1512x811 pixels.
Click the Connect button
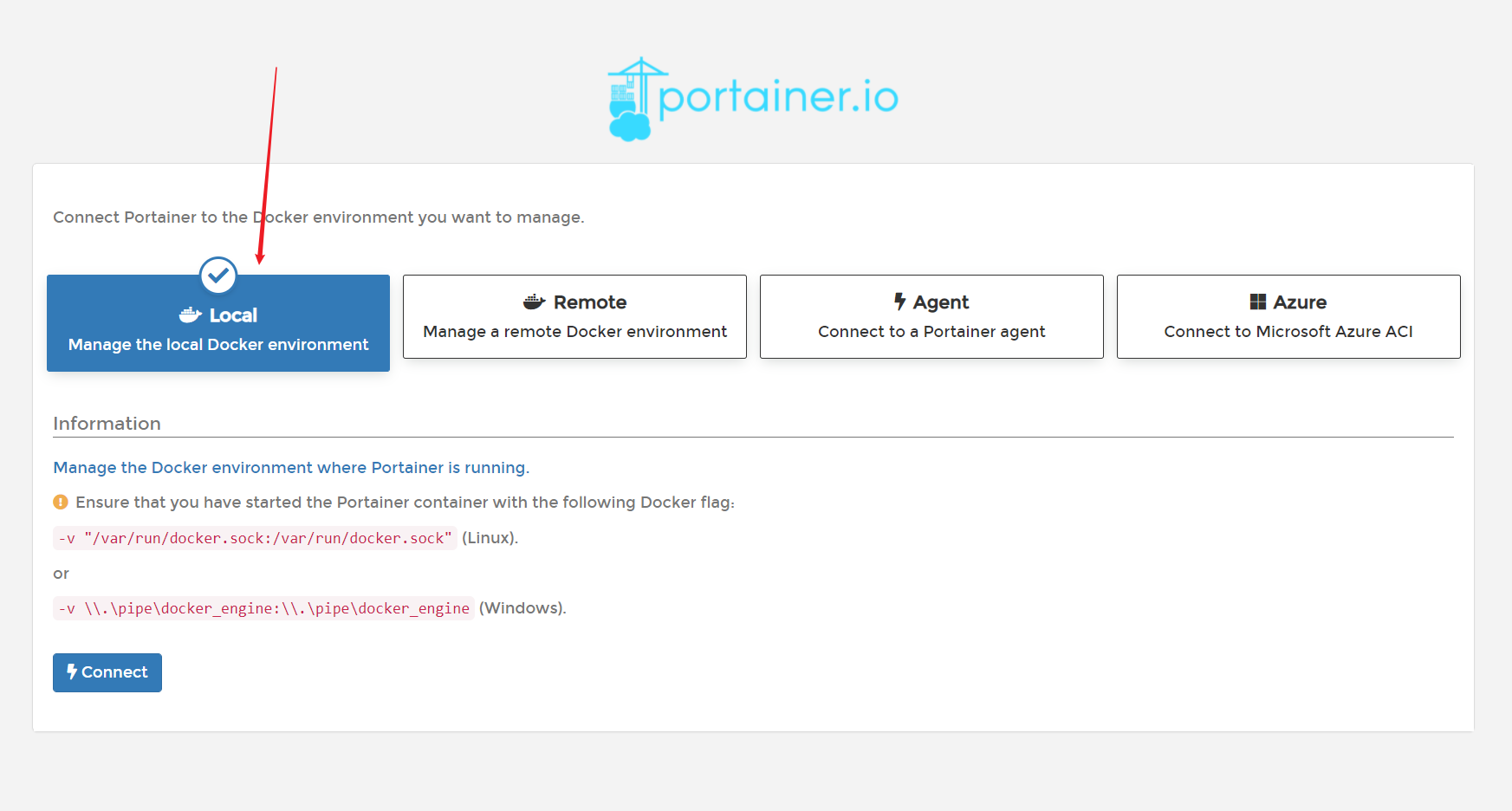pos(107,672)
